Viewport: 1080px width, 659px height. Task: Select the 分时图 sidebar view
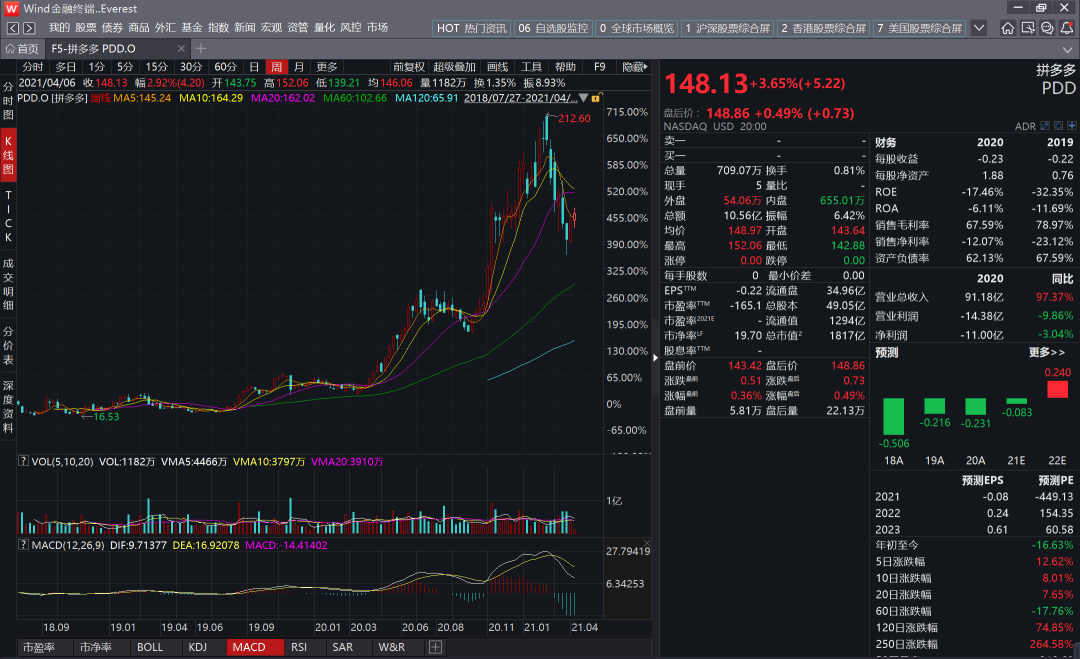8,101
